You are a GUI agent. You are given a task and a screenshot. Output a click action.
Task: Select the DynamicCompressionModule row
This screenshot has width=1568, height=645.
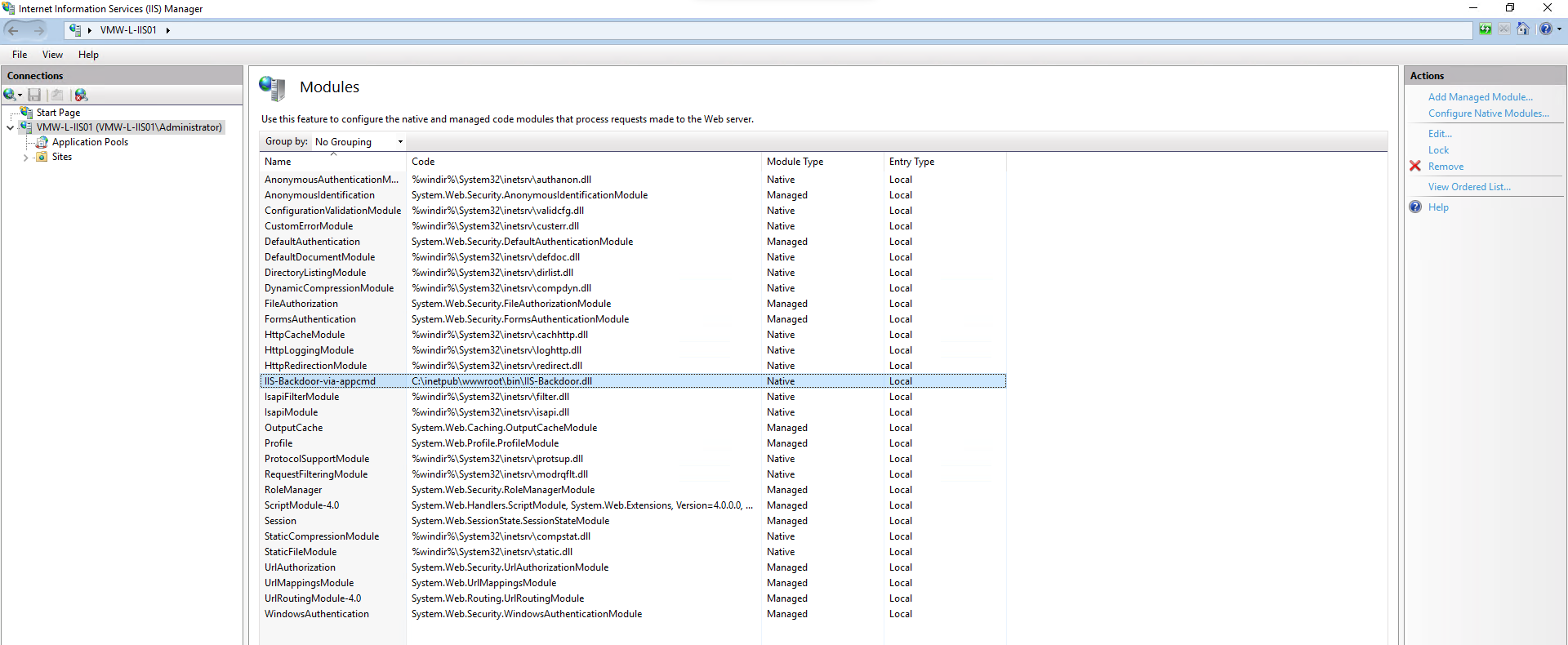click(633, 288)
